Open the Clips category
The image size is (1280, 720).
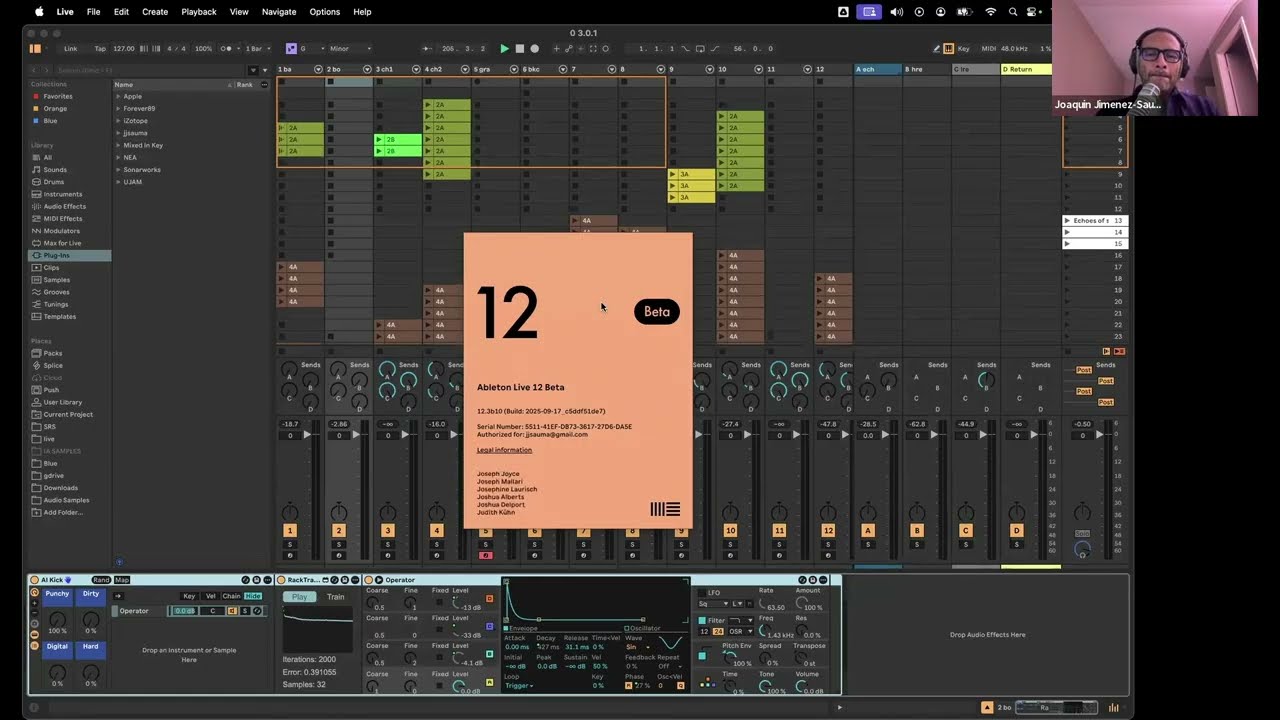coord(51,267)
